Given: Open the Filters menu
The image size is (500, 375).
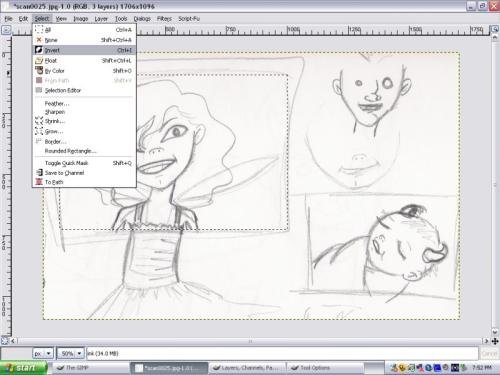Looking at the screenshot, I should click(164, 19).
